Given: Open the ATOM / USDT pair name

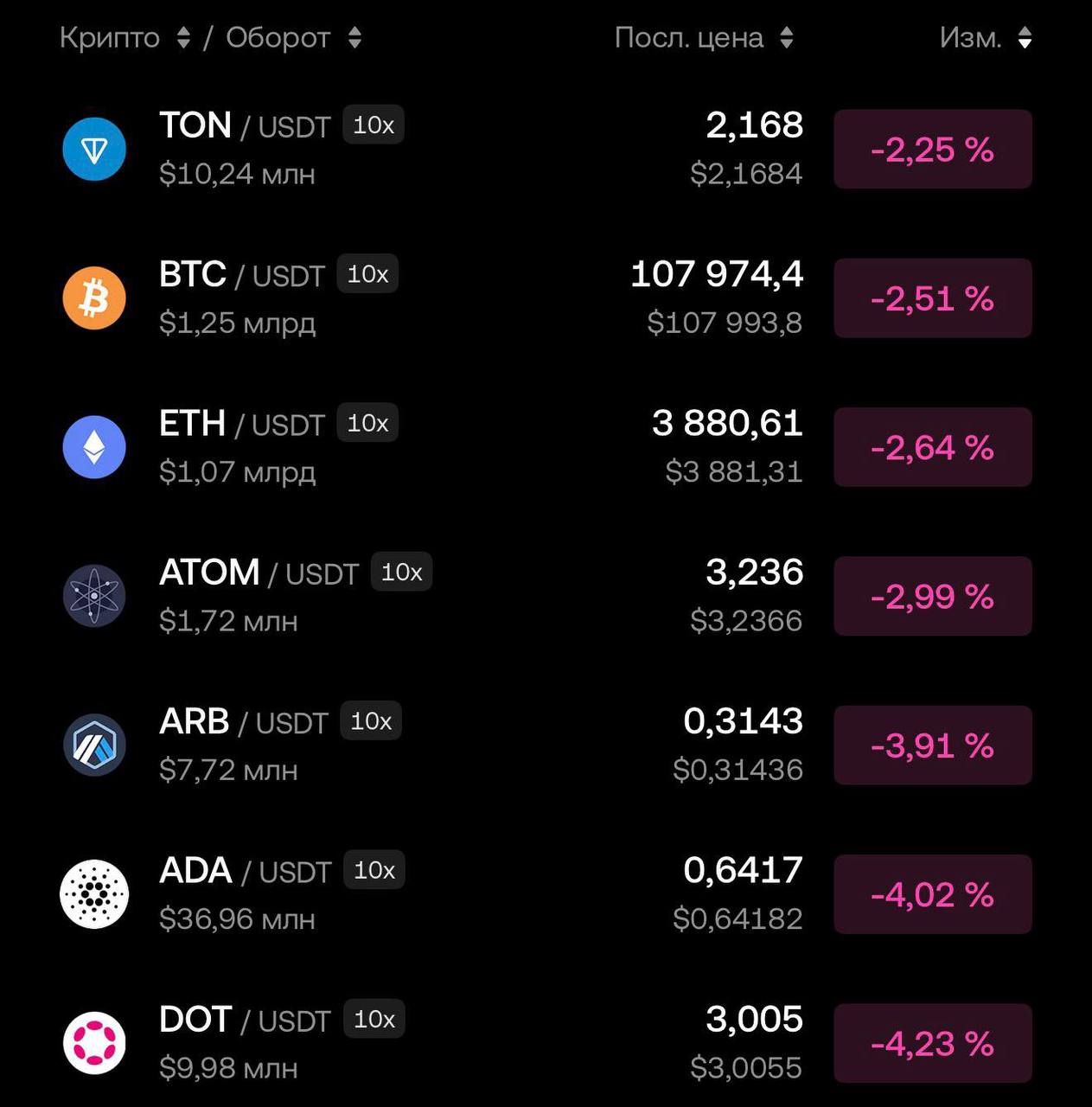Looking at the screenshot, I should coord(258,573).
